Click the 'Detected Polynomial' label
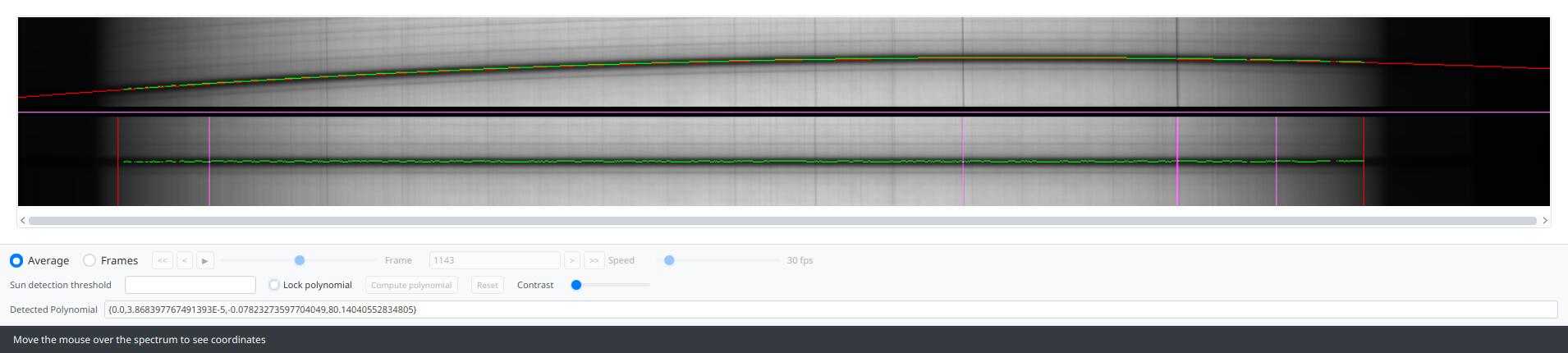Viewport: 1568px width, 353px height. (53, 309)
